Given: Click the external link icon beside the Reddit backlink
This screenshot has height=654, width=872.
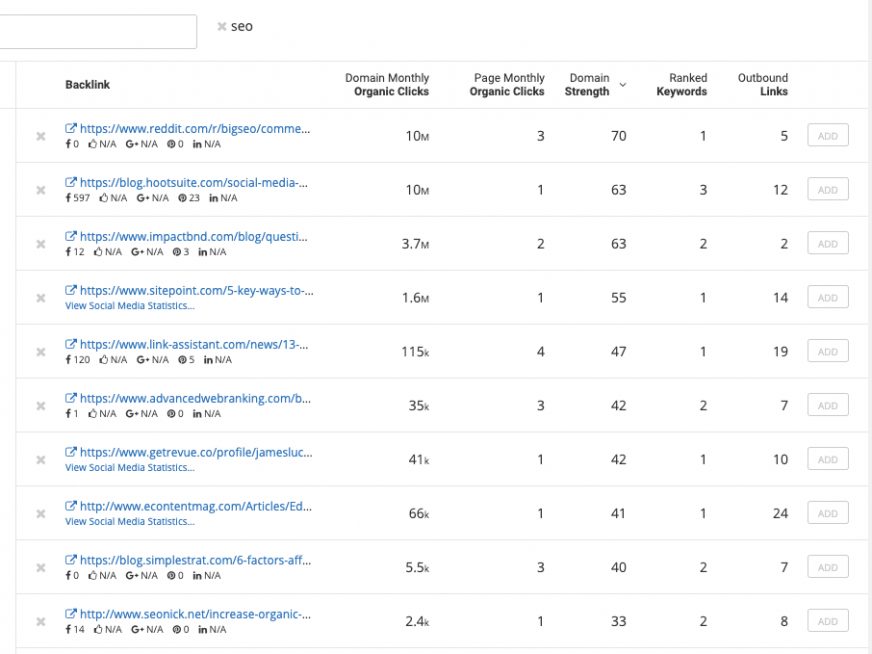Looking at the screenshot, I should [69, 128].
